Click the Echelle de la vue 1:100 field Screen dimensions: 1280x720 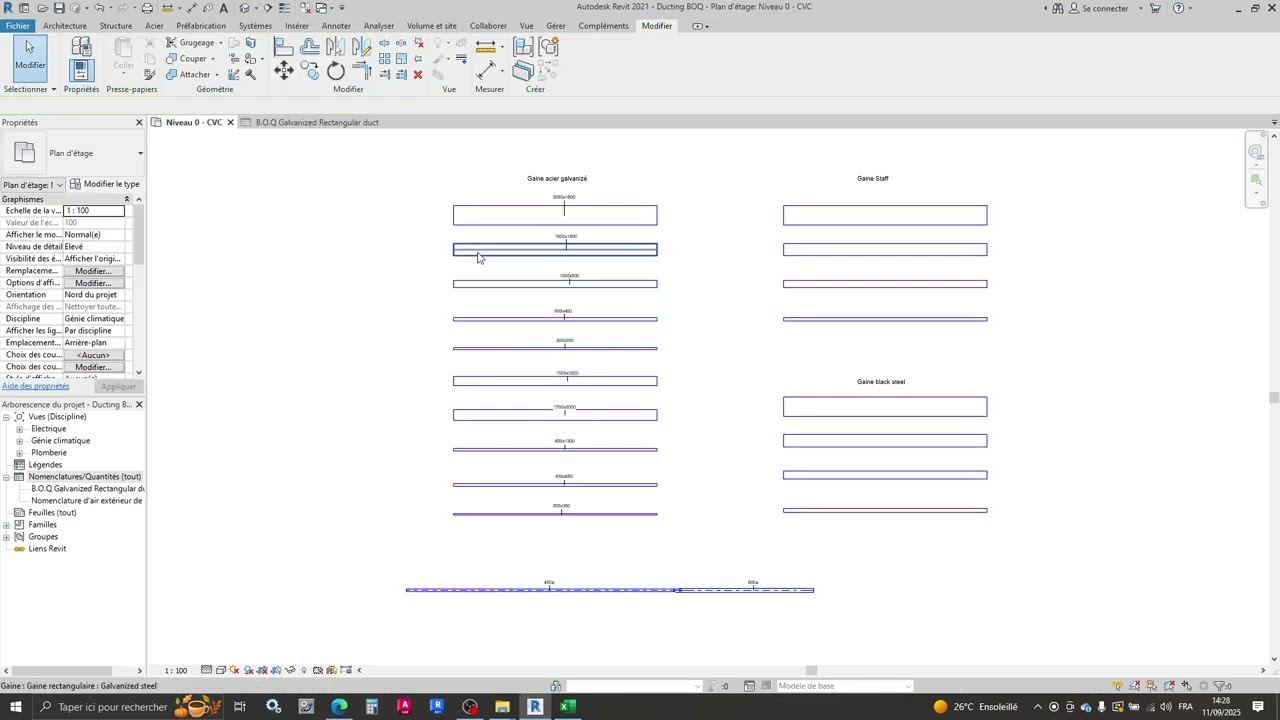click(x=94, y=211)
